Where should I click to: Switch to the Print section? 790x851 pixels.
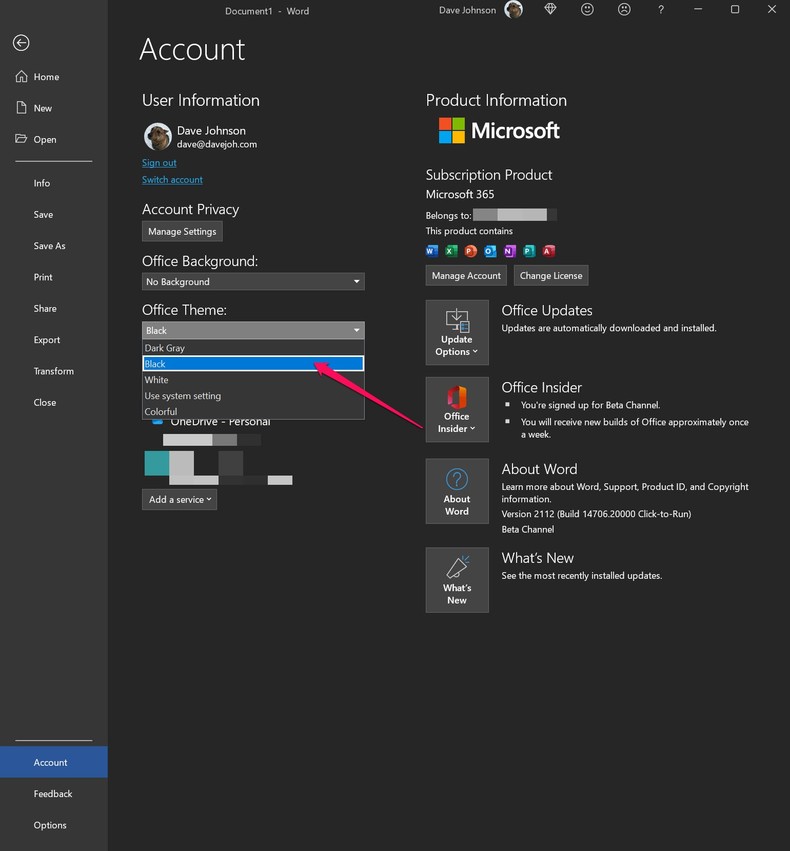(x=44, y=277)
